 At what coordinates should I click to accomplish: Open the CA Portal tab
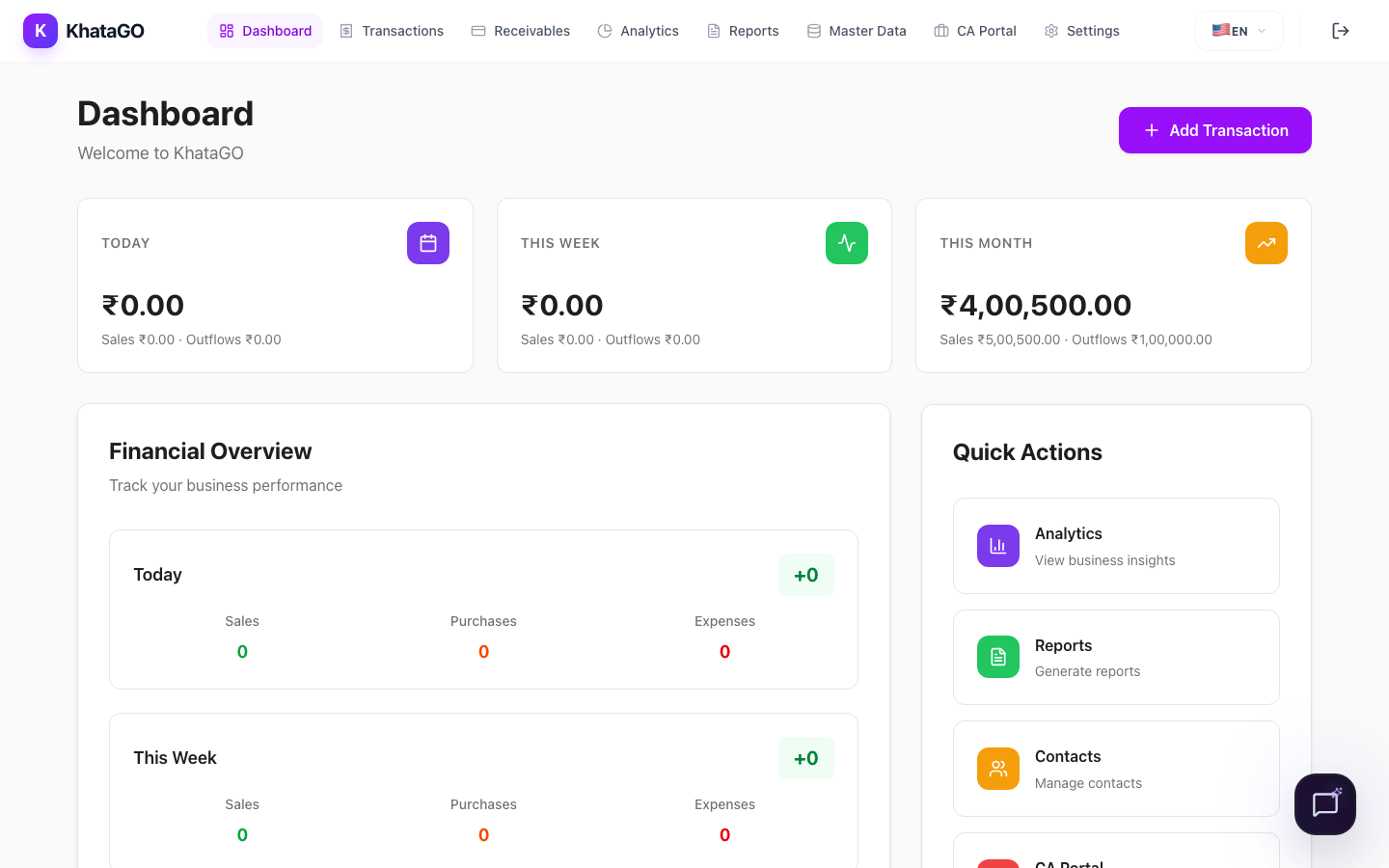tap(974, 30)
